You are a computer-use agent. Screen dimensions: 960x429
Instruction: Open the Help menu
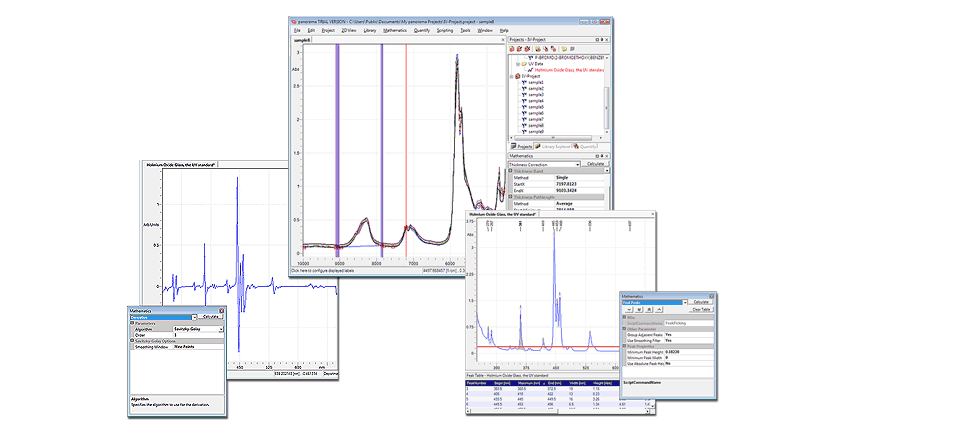click(504, 30)
